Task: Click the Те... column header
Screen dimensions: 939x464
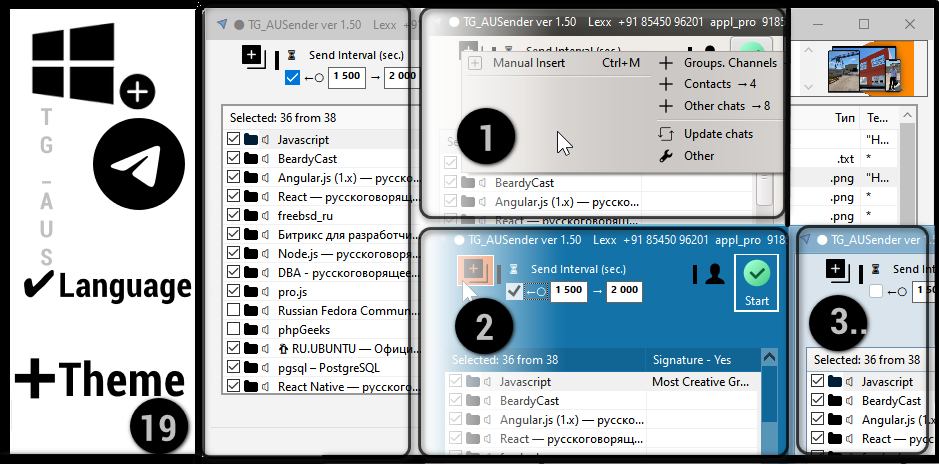Action: 879,118
